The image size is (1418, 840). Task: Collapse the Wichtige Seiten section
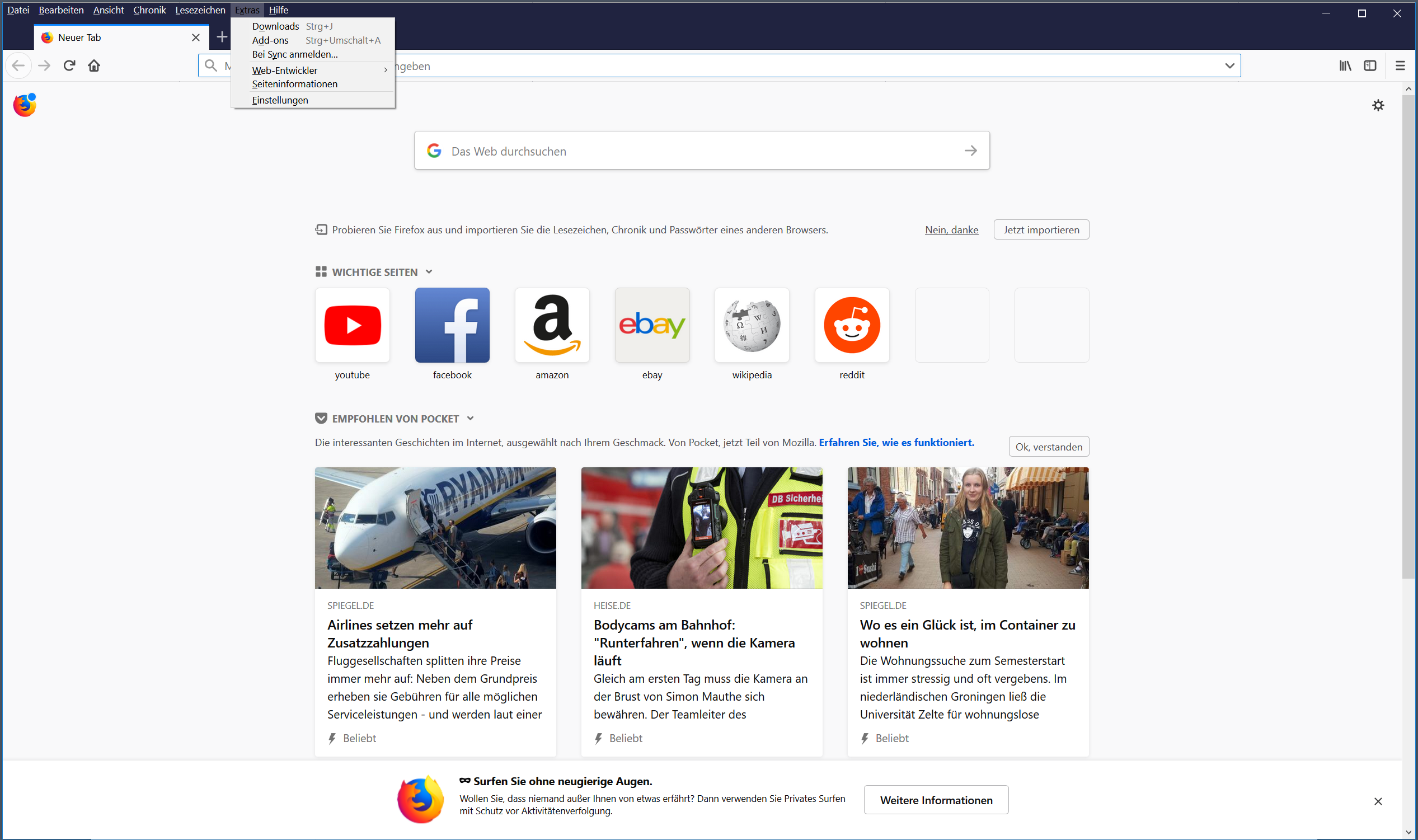pyautogui.click(x=429, y=271)
